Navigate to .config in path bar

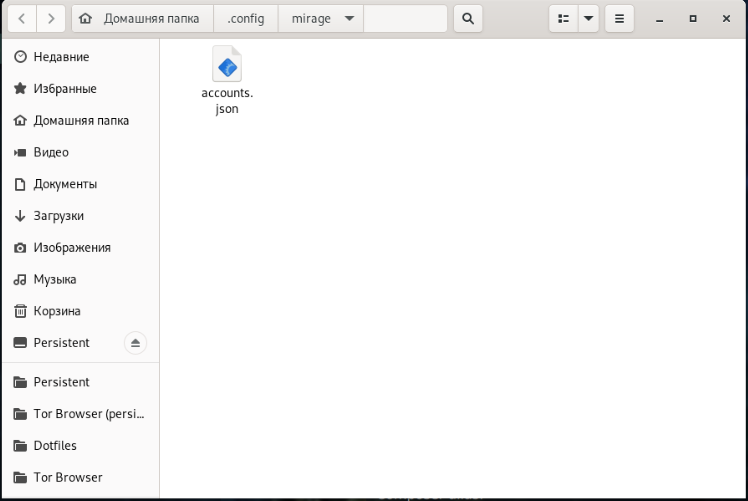click(246, 19)
